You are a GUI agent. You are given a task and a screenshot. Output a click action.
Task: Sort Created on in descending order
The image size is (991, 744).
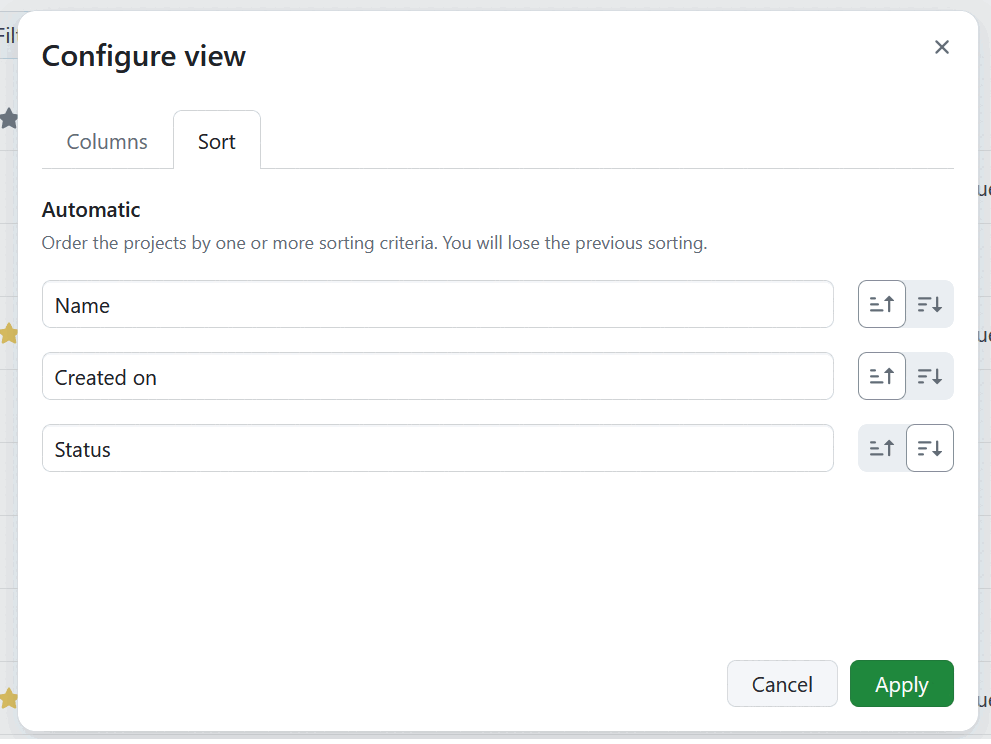[929, 376]
